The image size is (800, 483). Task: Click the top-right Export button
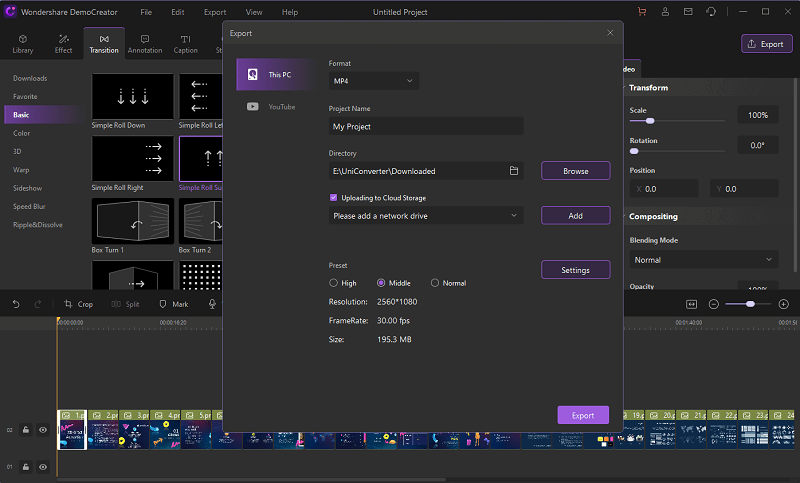tap(766, 44)
